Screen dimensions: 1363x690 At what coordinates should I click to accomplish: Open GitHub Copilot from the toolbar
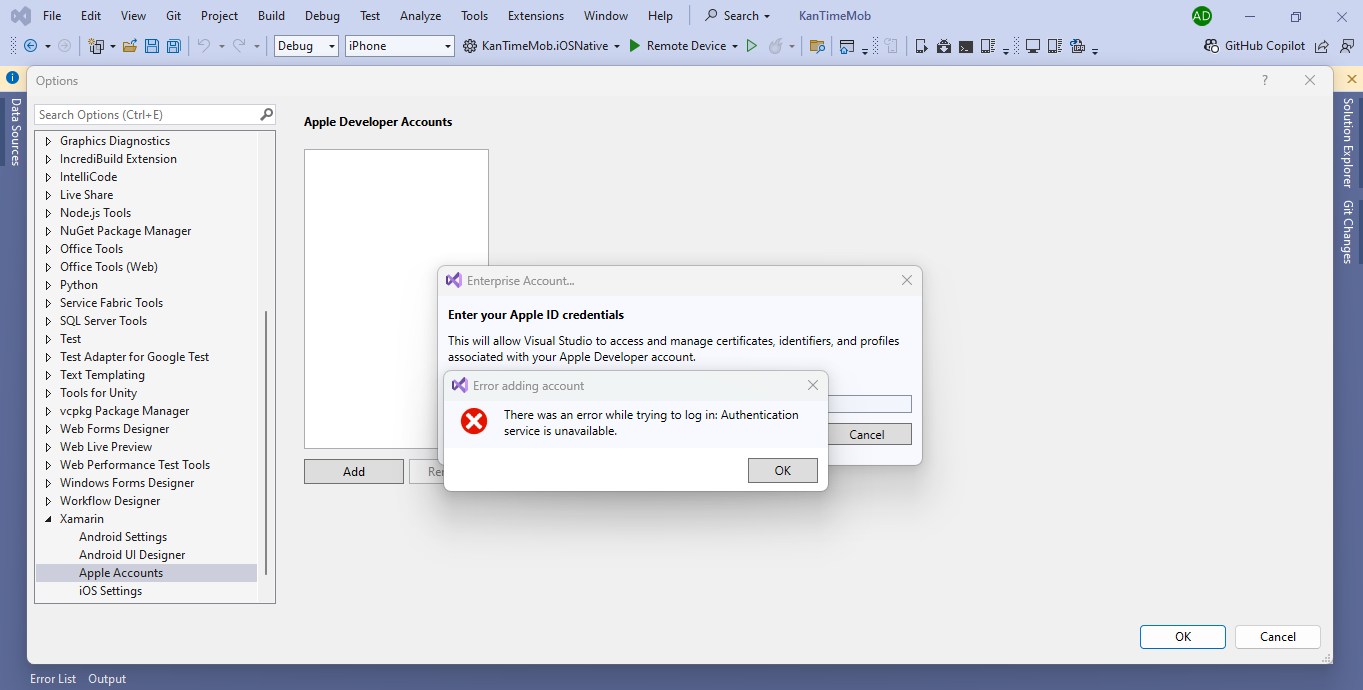tap(1256, 46)
